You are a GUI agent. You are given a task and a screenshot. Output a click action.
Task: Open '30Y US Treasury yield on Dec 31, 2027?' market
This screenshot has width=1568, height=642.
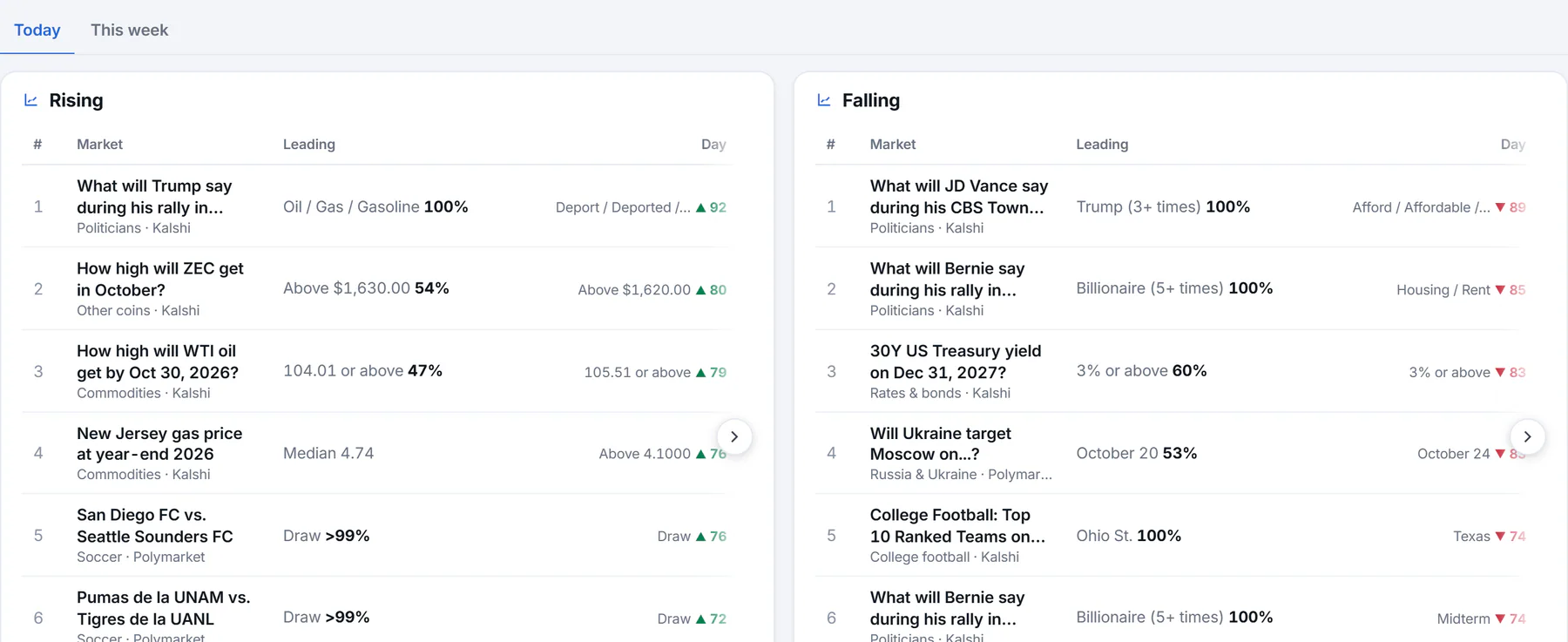(x=956, y=362)
